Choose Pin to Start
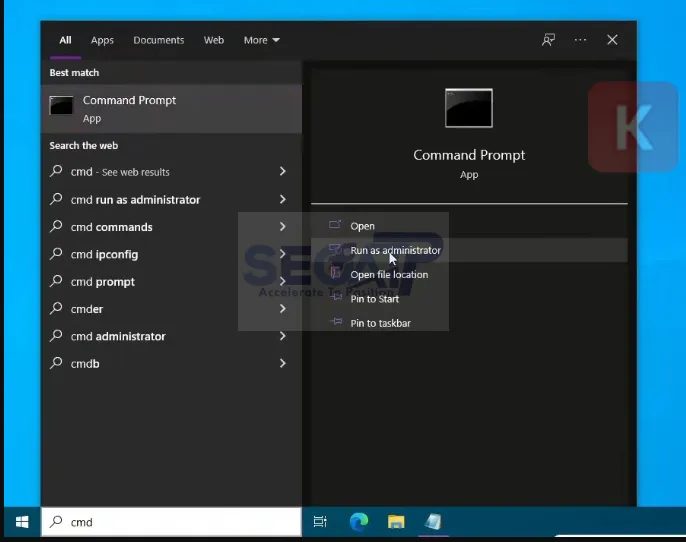This screenshot has height=542, width=686. coord(469,299)
